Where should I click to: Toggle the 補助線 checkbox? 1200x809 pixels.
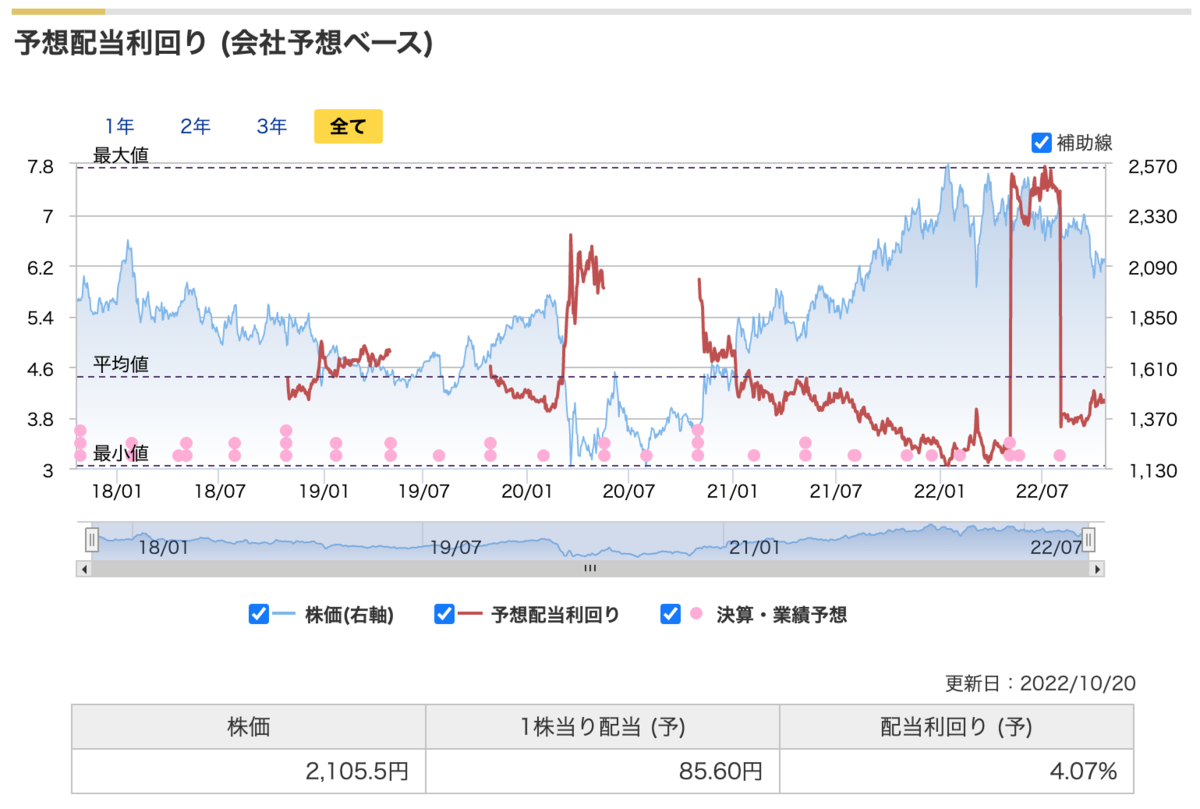[x=1041, y=143]
